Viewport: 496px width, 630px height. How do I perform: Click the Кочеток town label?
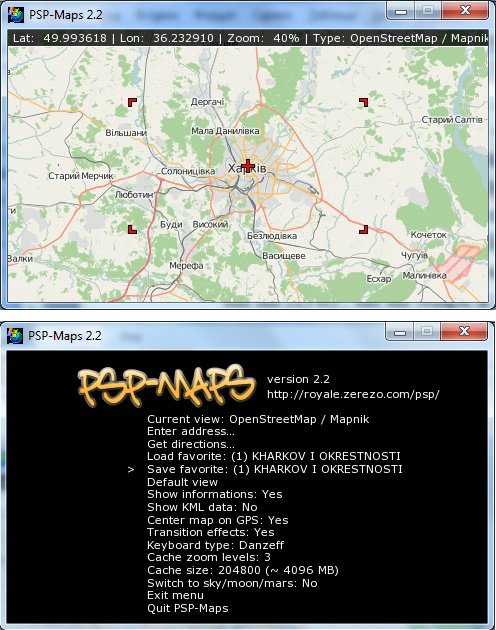[428, 235]
